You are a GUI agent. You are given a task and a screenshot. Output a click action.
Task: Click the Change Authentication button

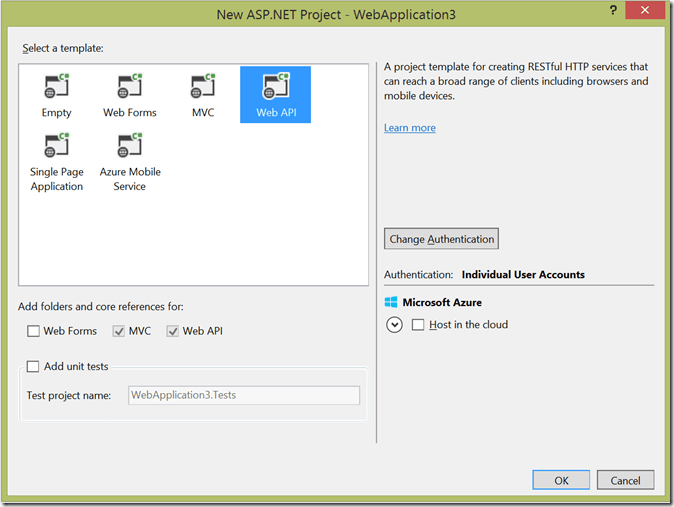(x=441, y=239)
